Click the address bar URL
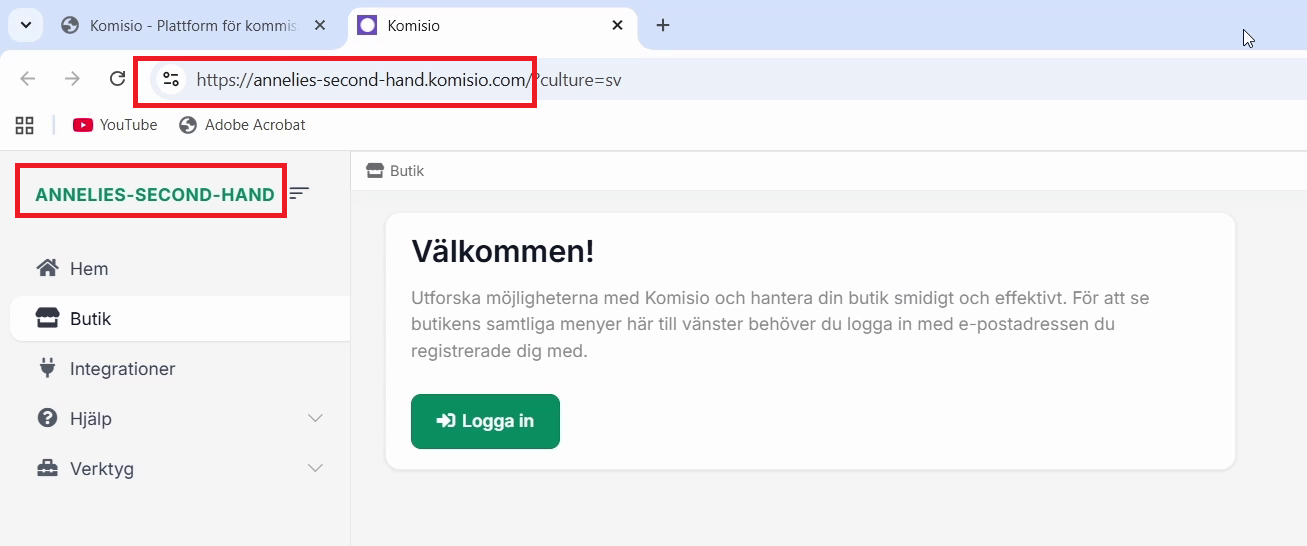Screen dimensions: 1307x546 (x=408, y=80)
